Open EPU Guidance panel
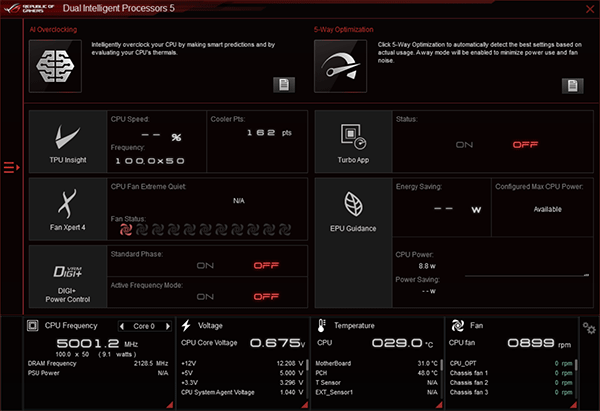The height and width of the screenshot is (411, 600). click(353, 243)
